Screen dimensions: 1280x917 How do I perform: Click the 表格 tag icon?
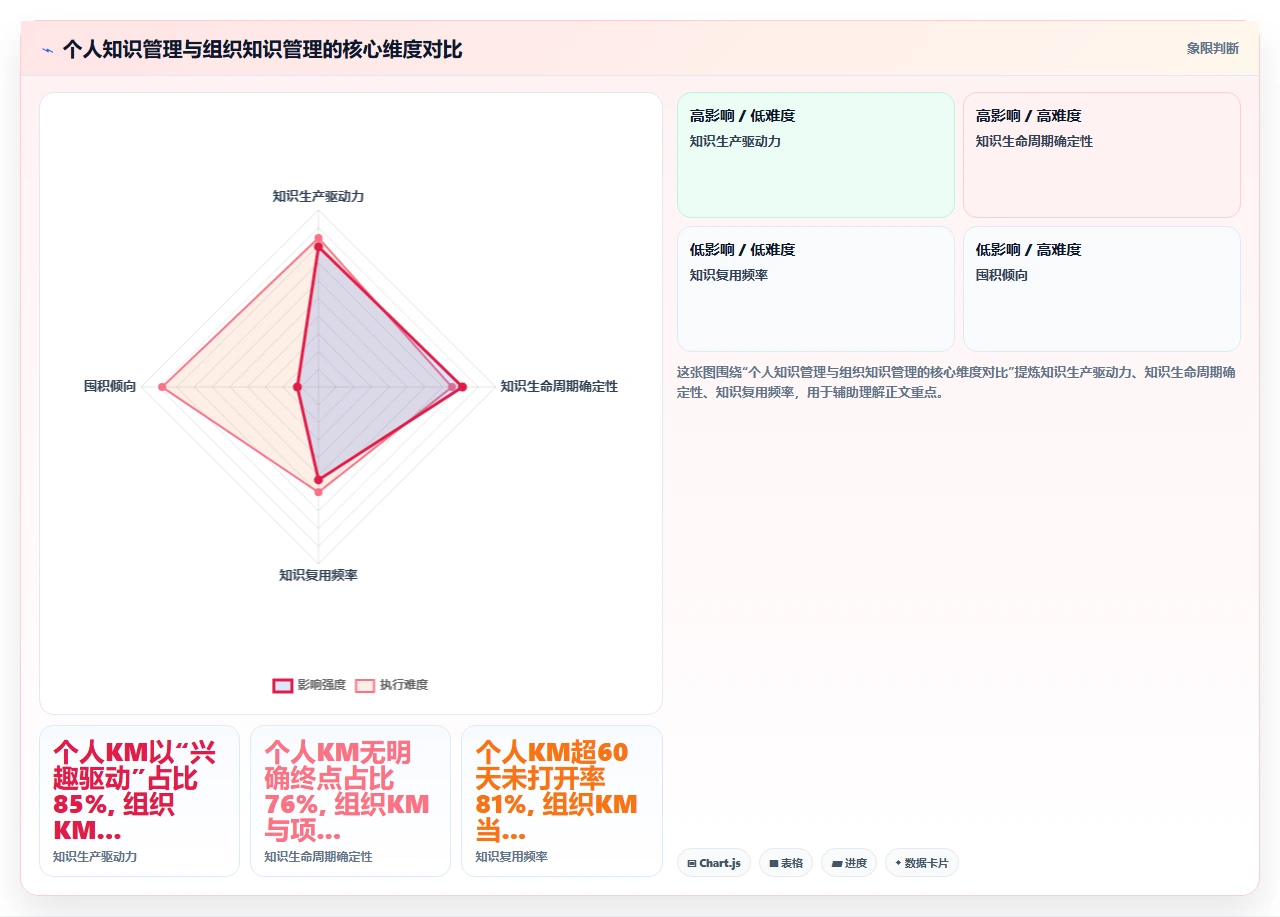click(x=774, y=863)
